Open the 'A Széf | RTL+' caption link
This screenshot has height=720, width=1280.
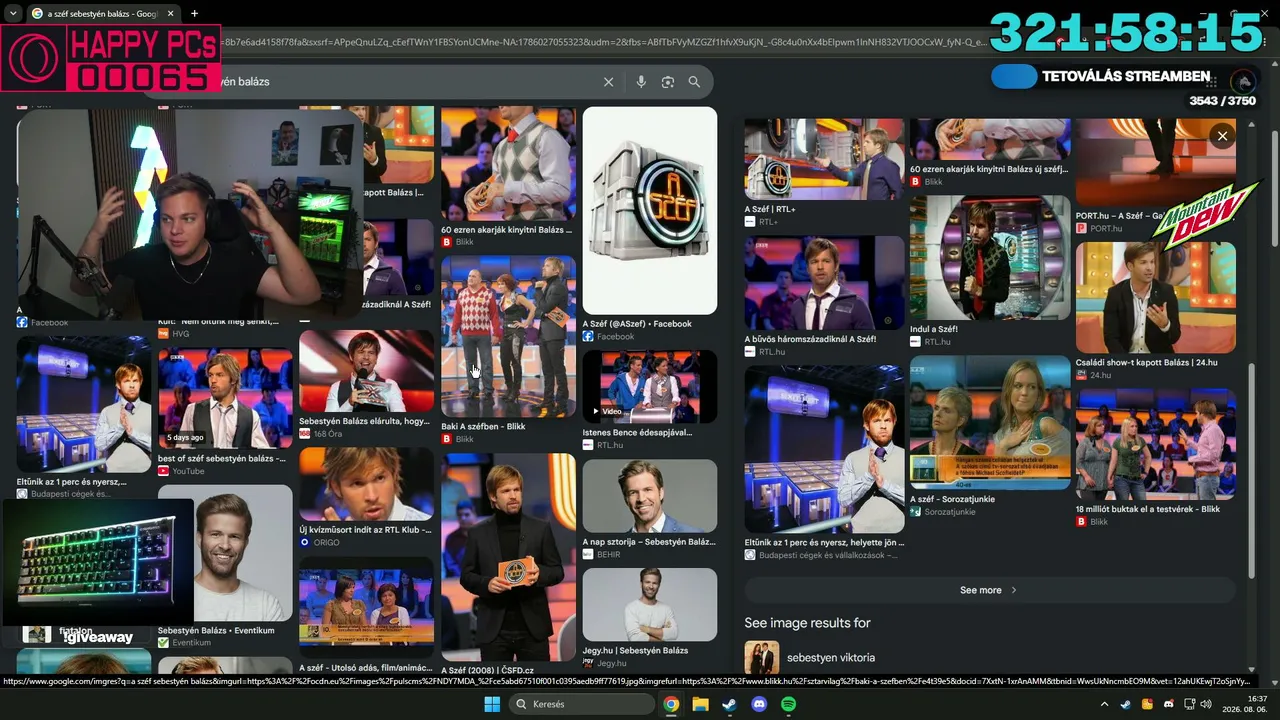(770, 209)
